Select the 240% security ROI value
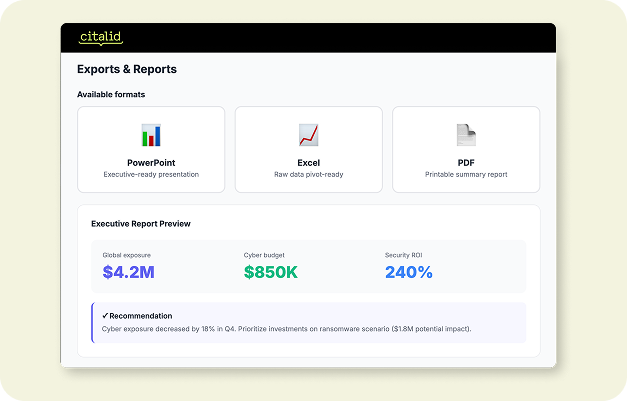The image size is (627, 401). tap(409, 272)
